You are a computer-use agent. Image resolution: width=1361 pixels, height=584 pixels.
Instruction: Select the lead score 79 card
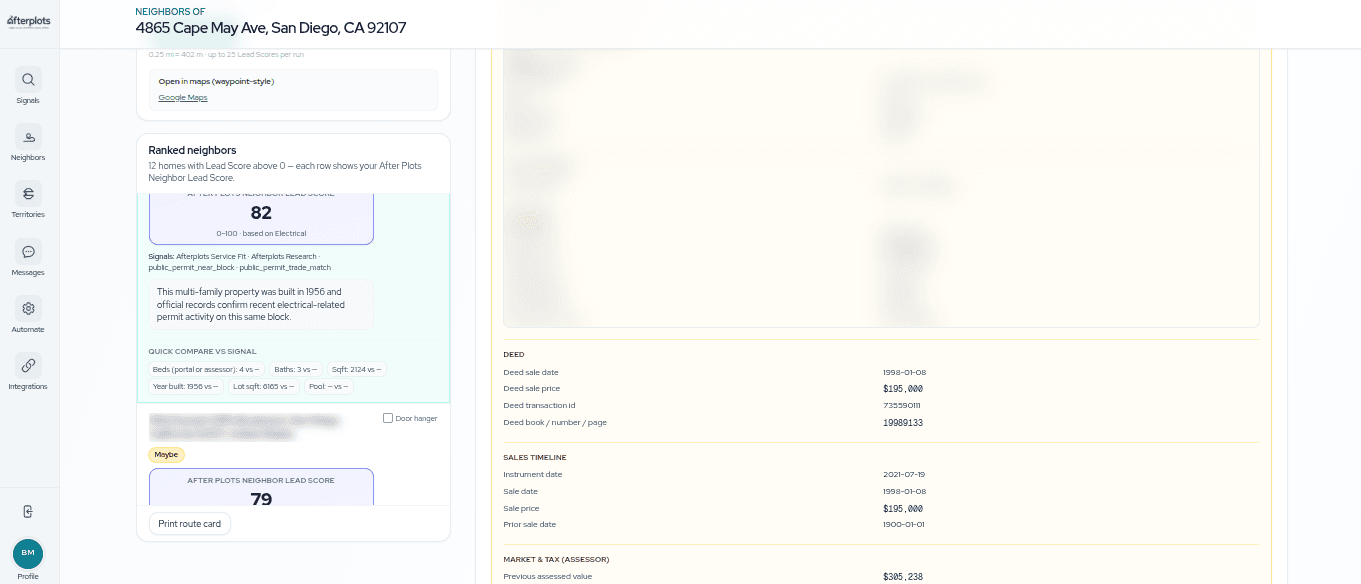(261, 487)
